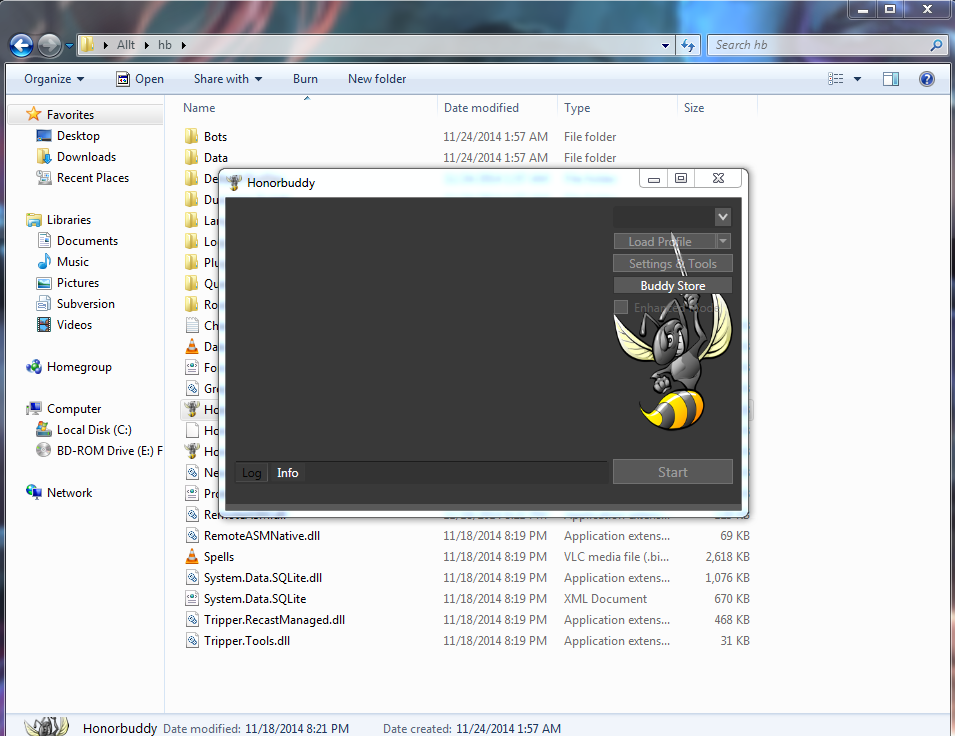Select the Pictures library
Screen dimensions: 955x736
click(77, 283)
